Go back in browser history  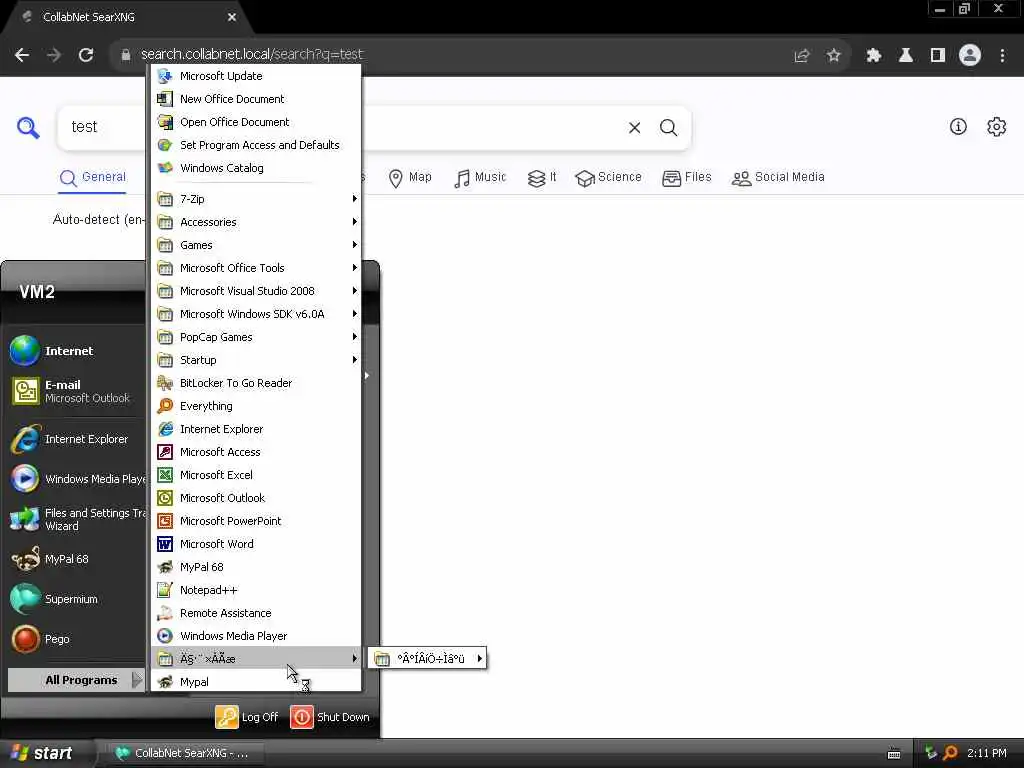pos(22,55)
